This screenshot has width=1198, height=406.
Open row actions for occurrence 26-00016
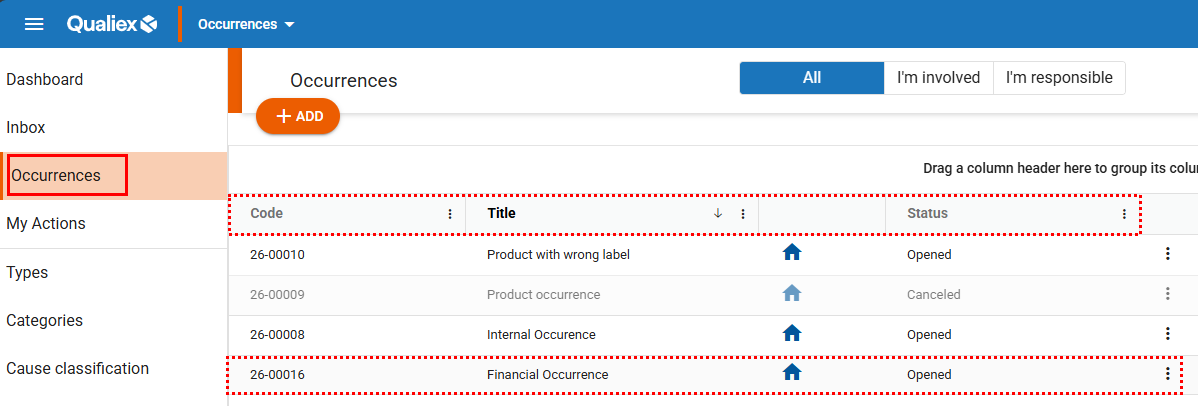1167,374
